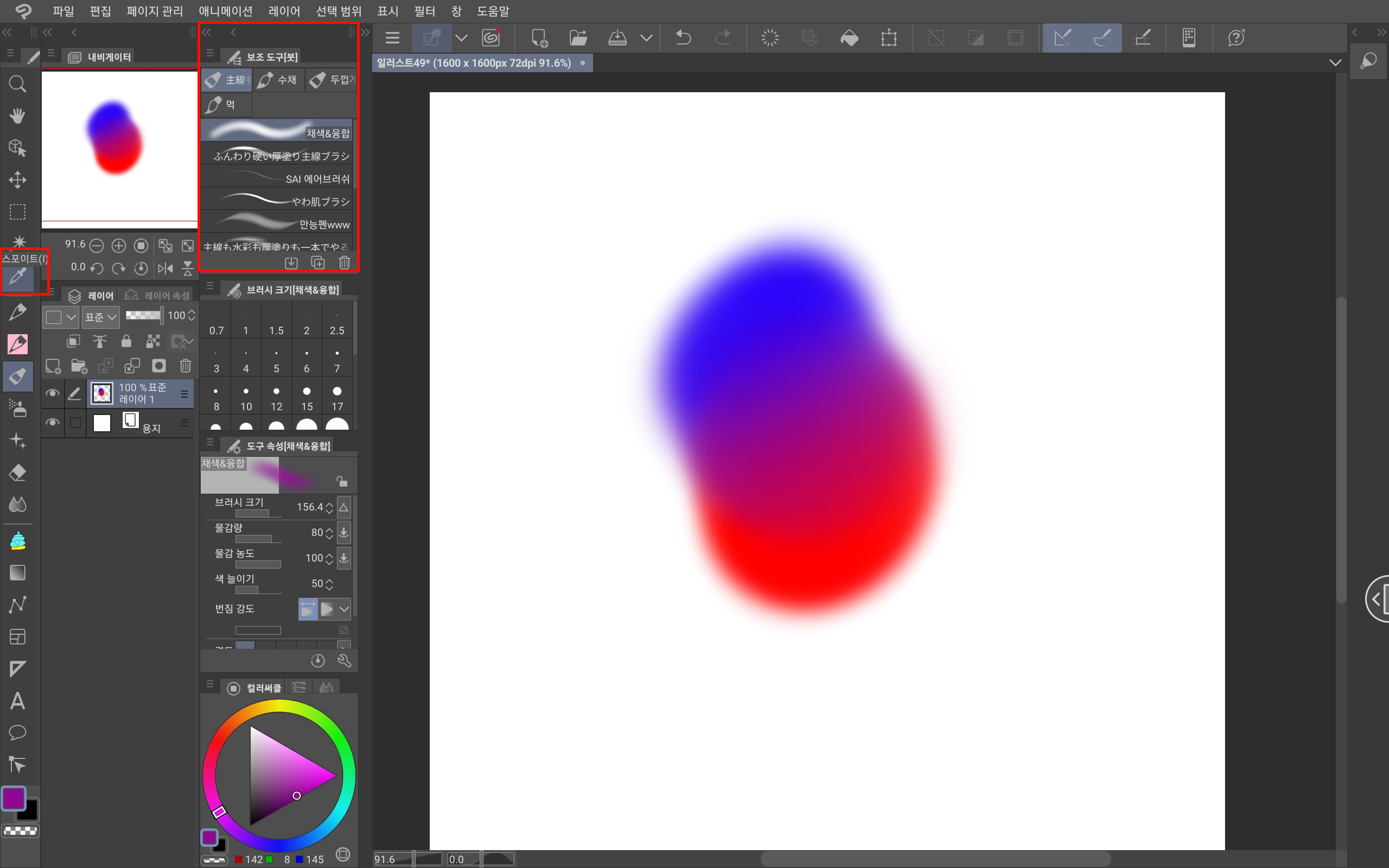Screen dimensions: 1389x868
Task: Zoom in navigator with plus icon
Action: click(x=119, y=246)
